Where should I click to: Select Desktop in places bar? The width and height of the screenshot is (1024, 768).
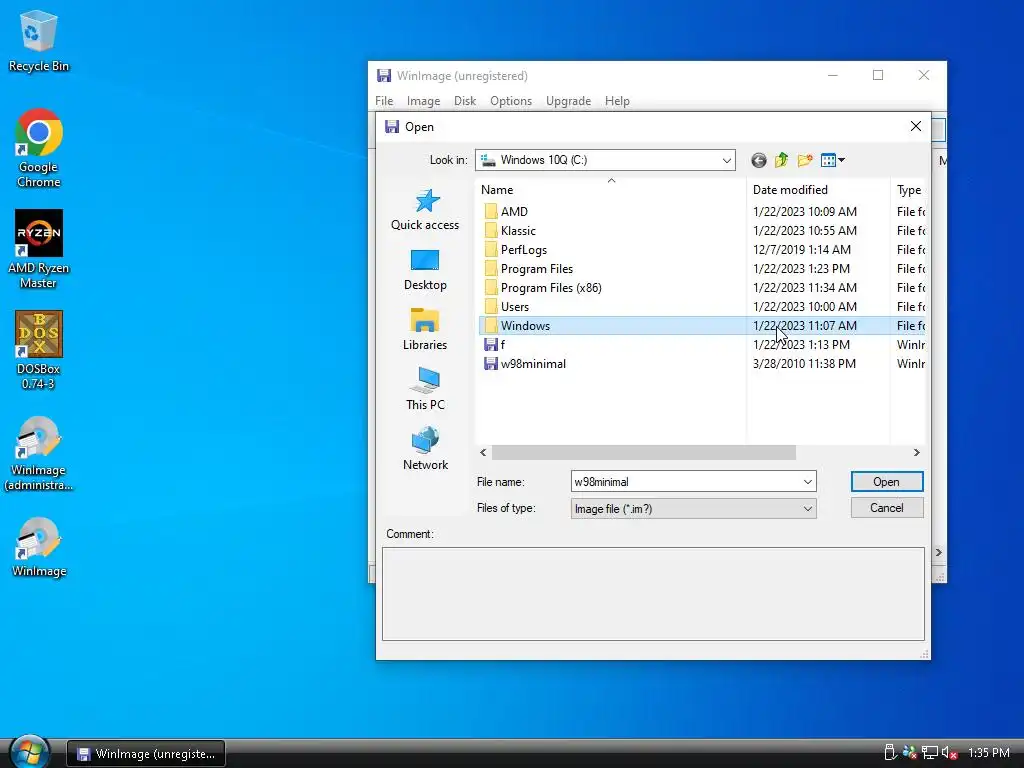(x=425, y=270)
